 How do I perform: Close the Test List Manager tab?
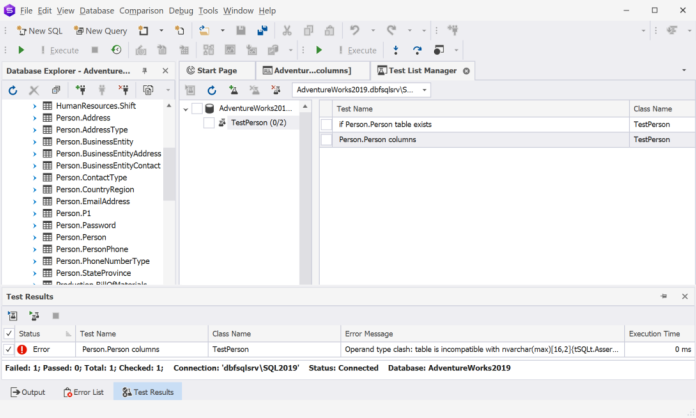click(x=467, y=71)
